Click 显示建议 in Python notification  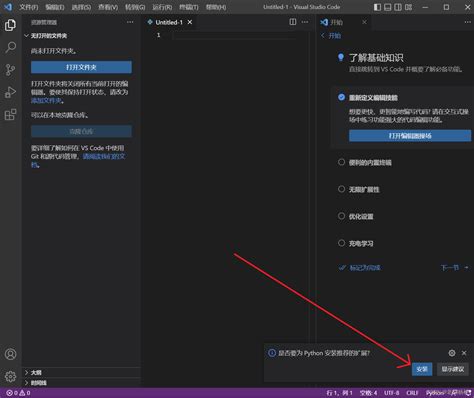[x=453, y=369]
